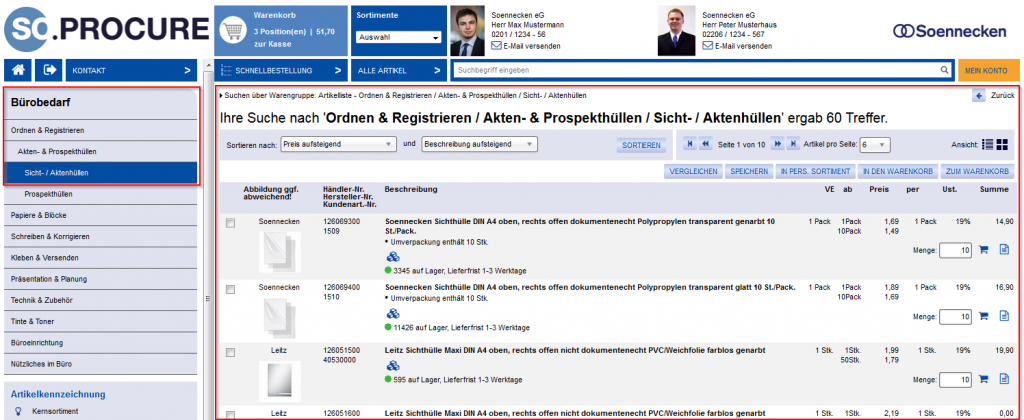Open Kleben & Versenden category
Viewport: 1024px width, 420px height.
tap(101, 257)
